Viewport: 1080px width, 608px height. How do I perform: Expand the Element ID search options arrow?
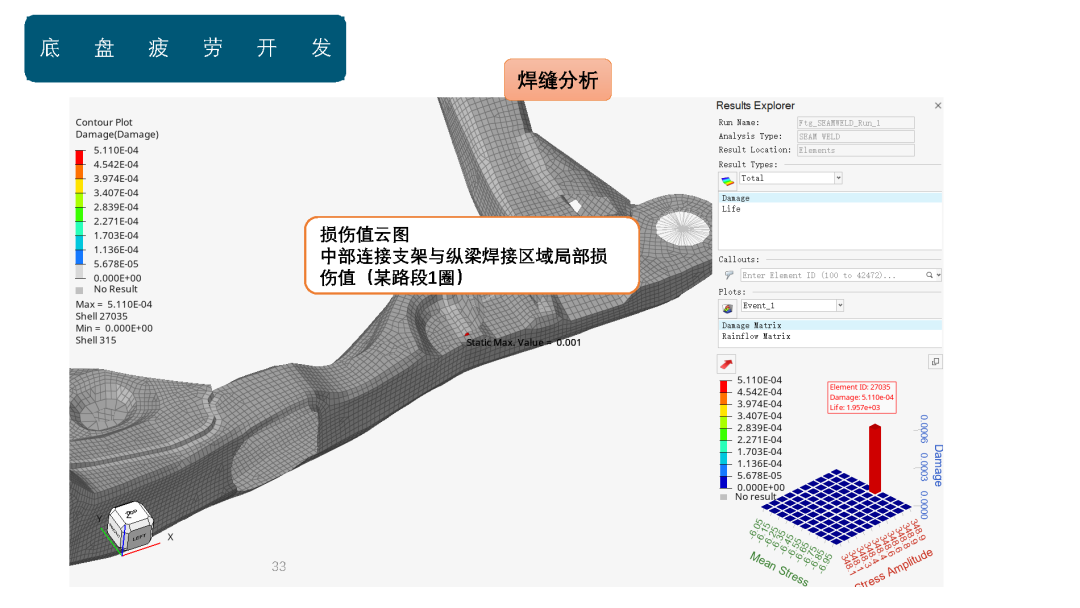point(938,275)
